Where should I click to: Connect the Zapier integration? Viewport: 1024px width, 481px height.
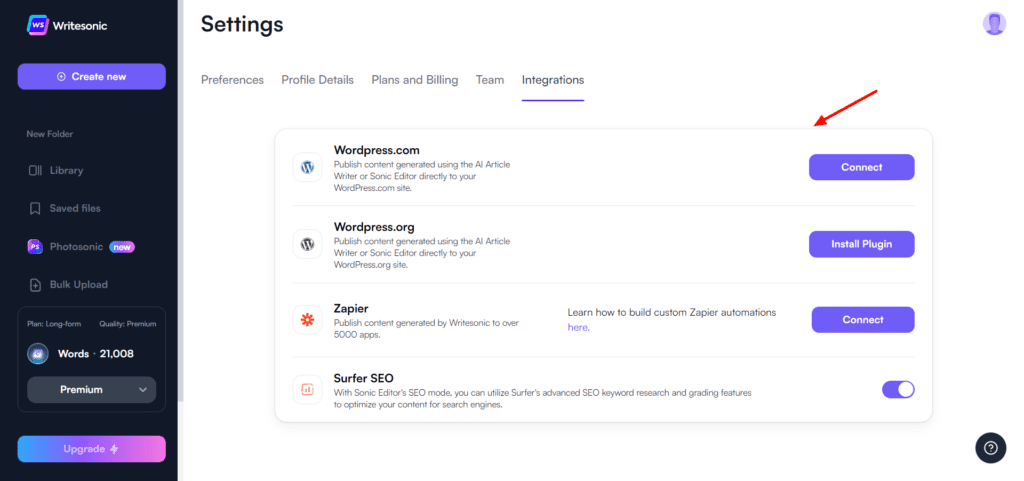pyautogui.click(x=862, y=320)
